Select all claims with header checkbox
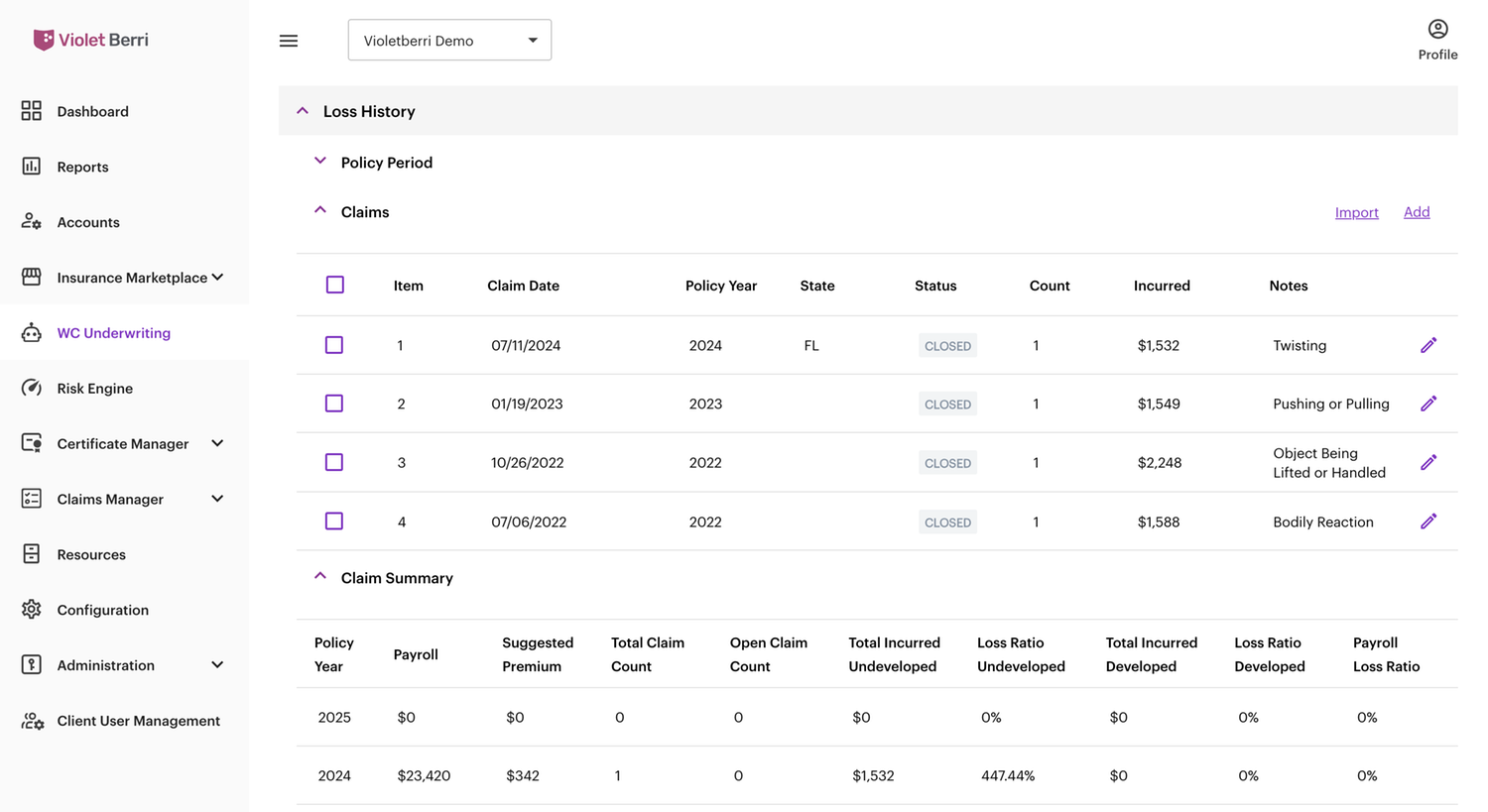 (335, 286)
